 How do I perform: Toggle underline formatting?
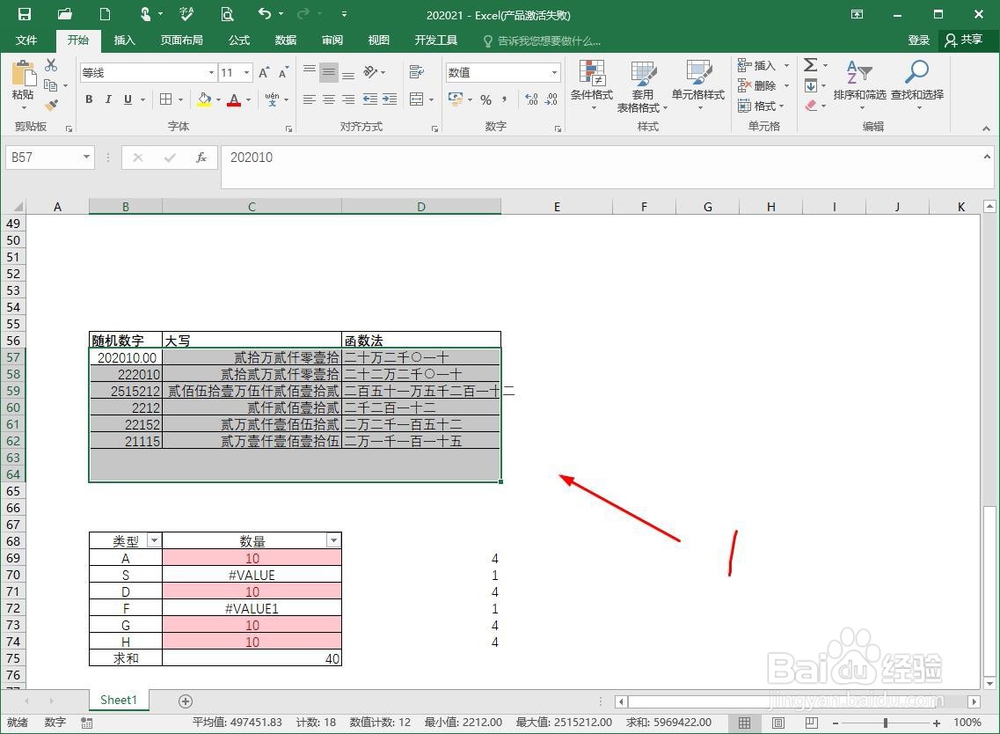[x=128, y=99]
